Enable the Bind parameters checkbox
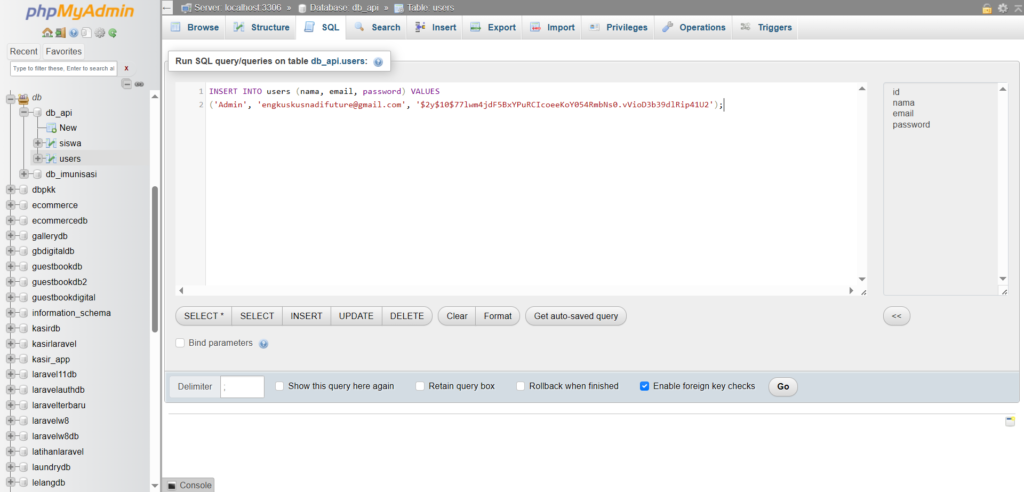The image size is (1024, 492). 180,343
